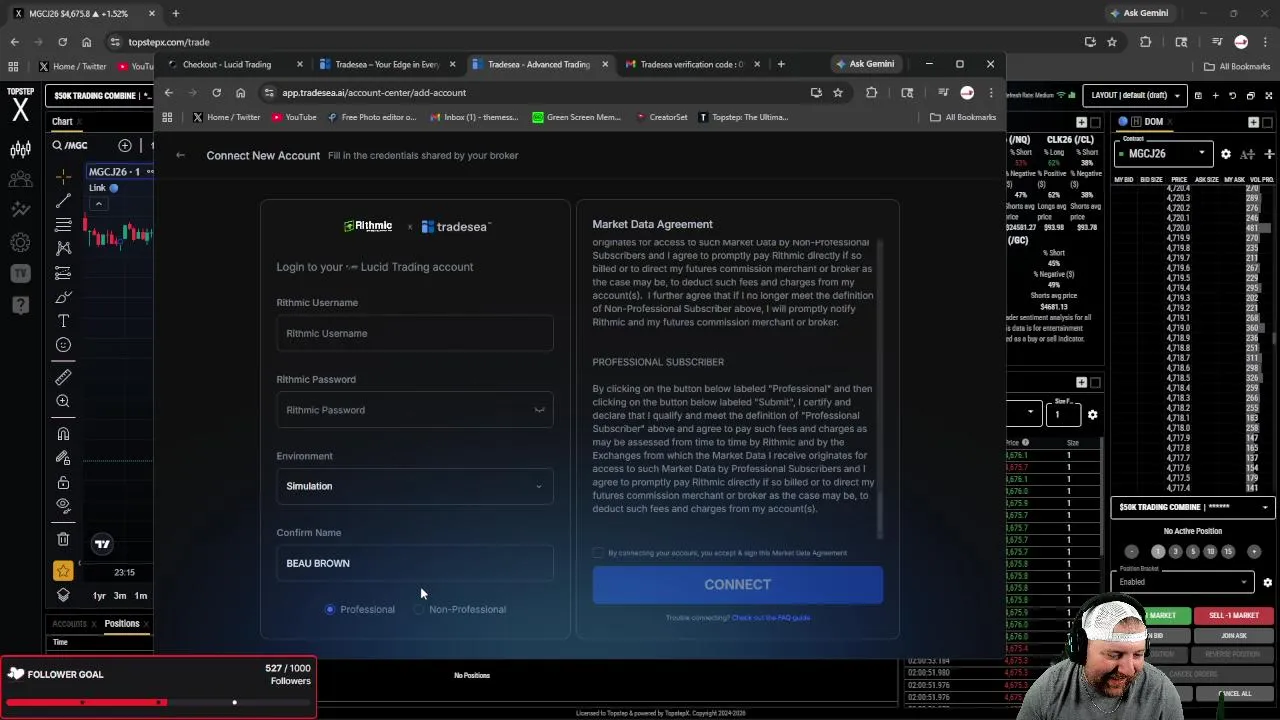The width and height of the screenshot is (1280, 720).
Task: Open All Bookmarks folder in Tradesea window
Action: tap(963, 117)
